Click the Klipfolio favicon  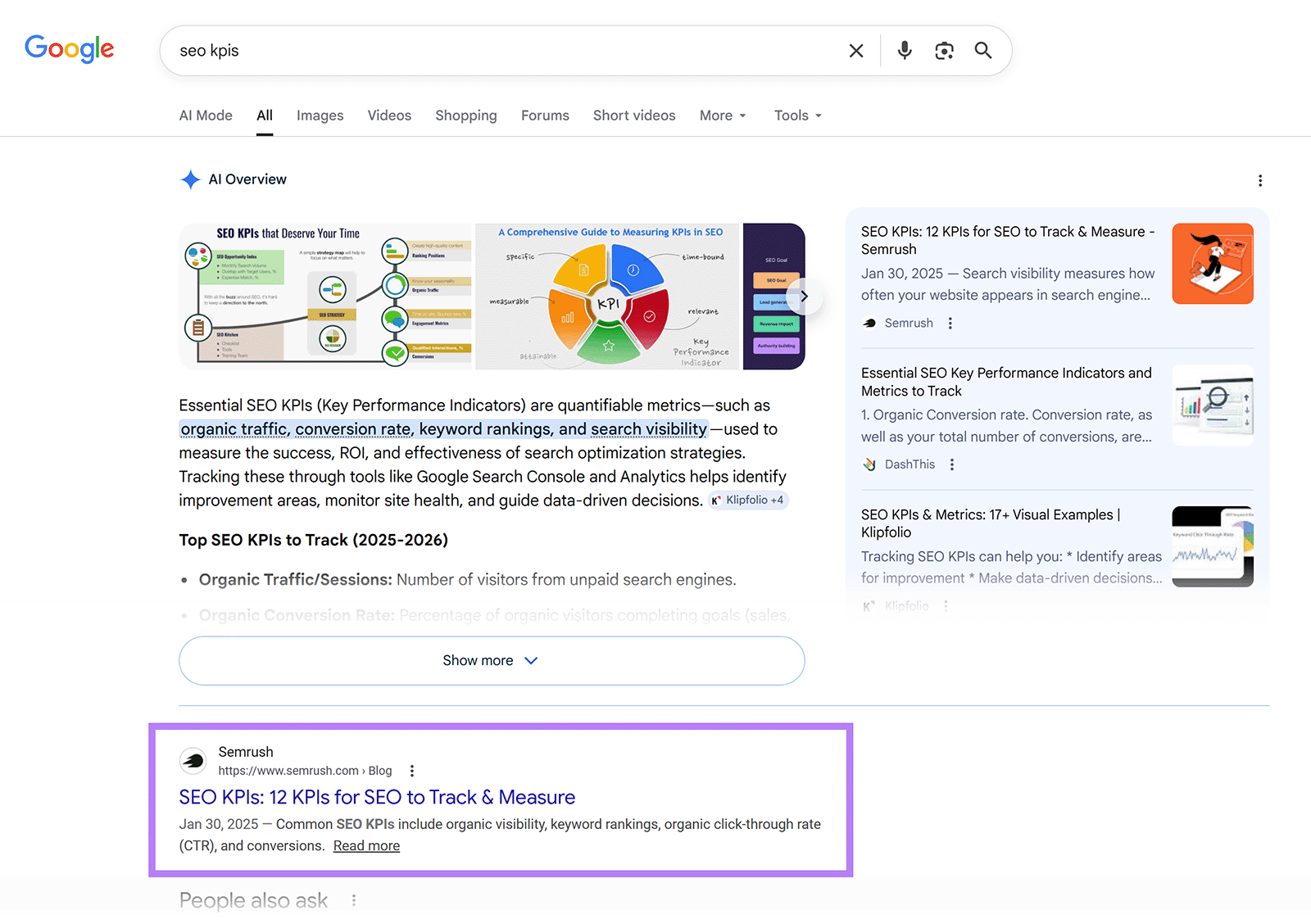point(869,606)
